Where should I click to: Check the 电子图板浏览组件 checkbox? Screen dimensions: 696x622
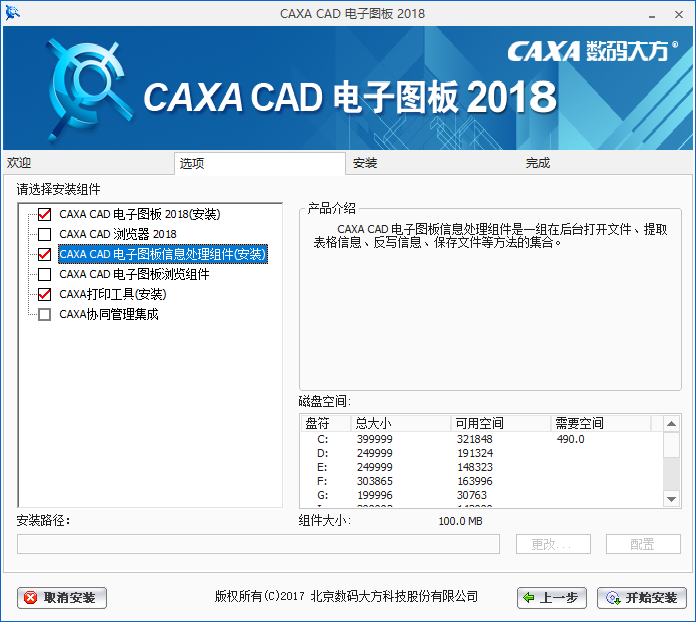click(44, 274)
